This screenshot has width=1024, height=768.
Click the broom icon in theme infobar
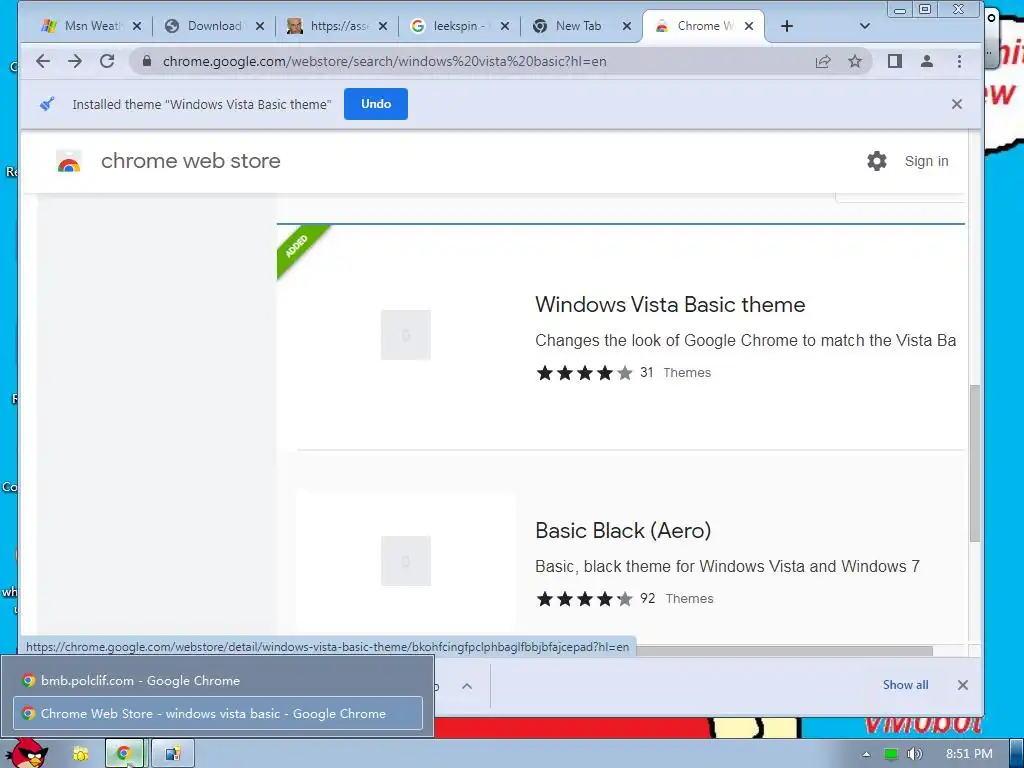[x=47, y=104]
